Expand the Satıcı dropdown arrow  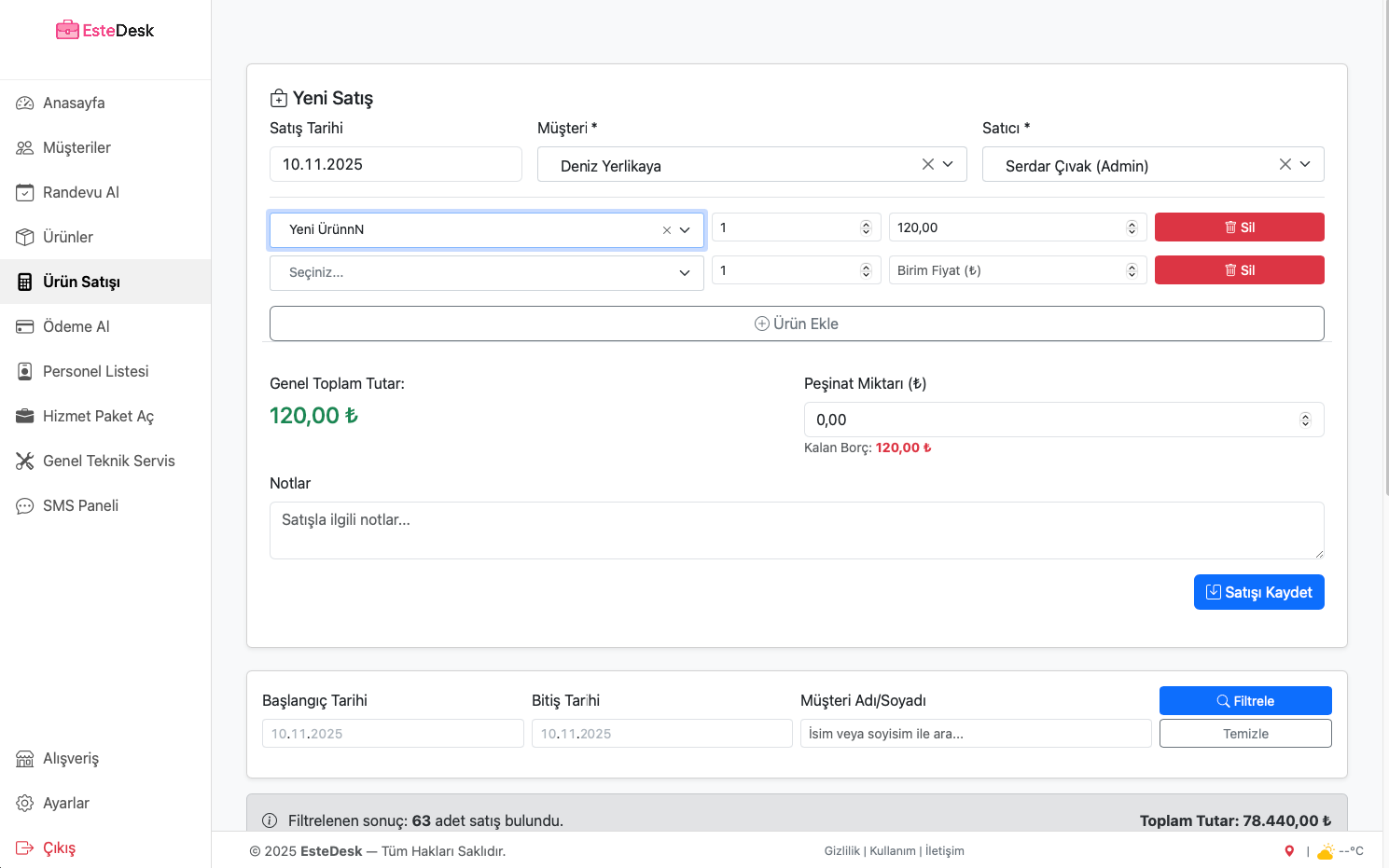point(1305,164)
